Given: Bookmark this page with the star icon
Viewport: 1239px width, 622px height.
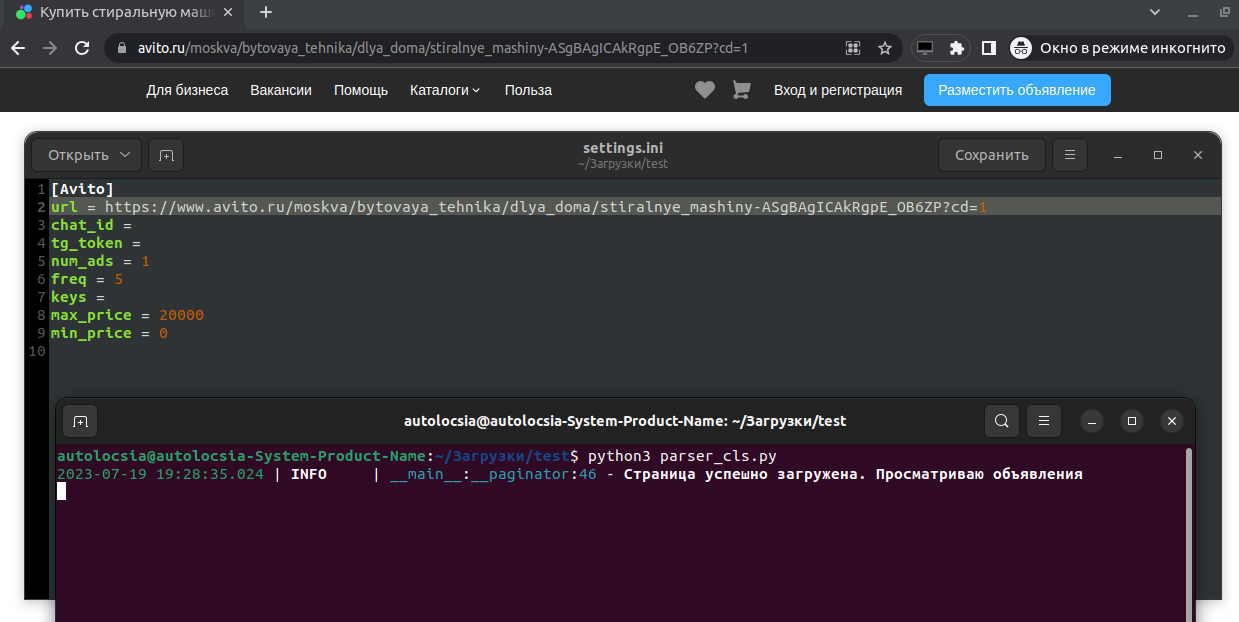Looking at the screenshot, I should 886,47.
